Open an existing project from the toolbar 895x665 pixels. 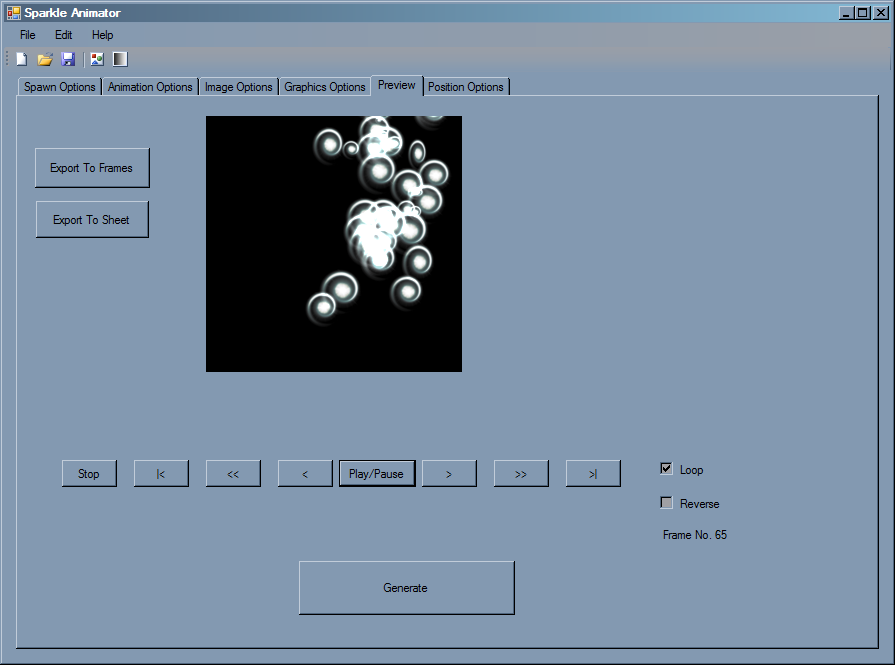[44, 58]
